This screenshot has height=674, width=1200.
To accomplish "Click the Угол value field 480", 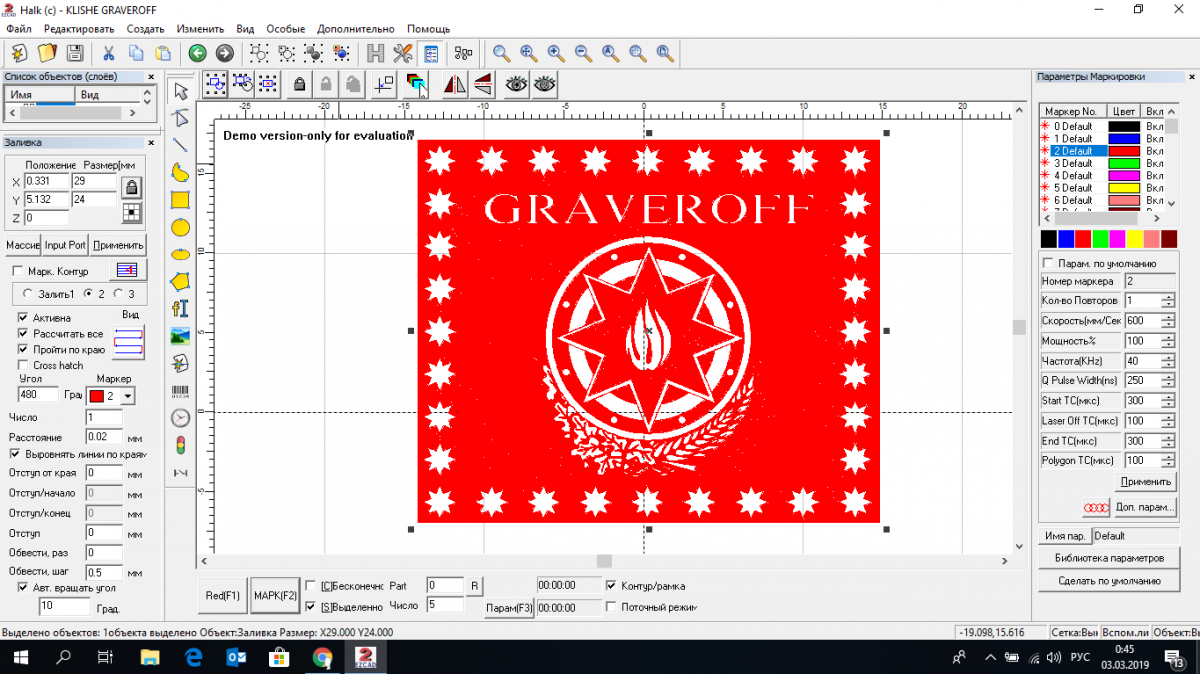I will pos(38,396).
